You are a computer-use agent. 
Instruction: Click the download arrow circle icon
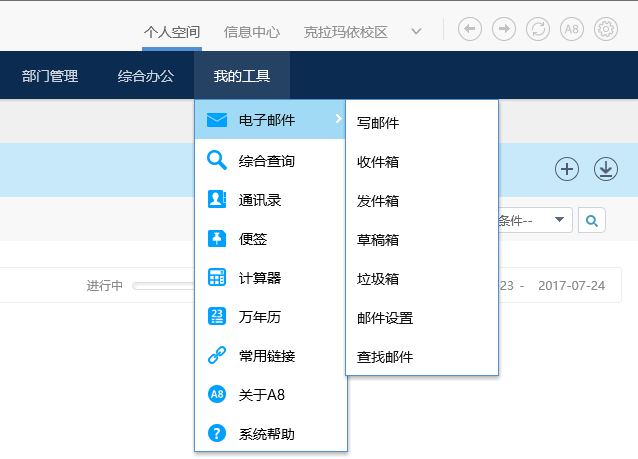click(605, 169)
